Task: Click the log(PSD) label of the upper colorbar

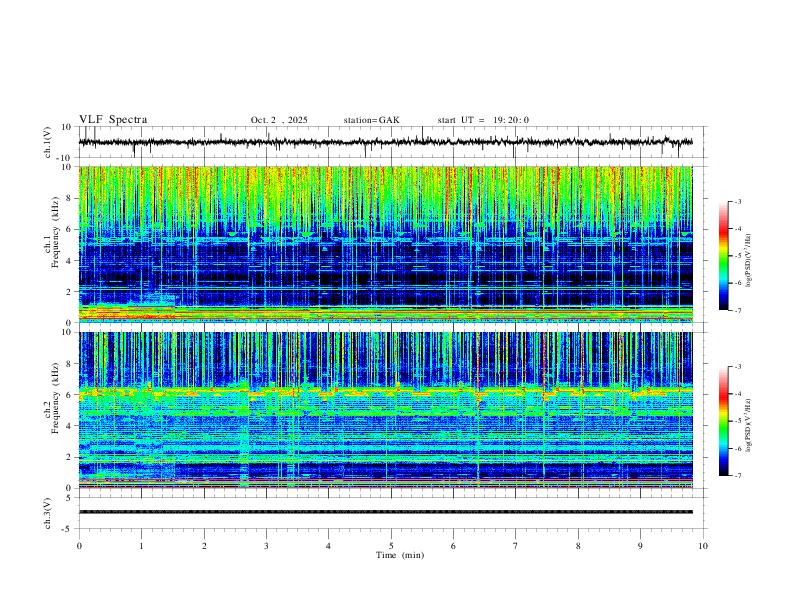Action: coord(749,261)
